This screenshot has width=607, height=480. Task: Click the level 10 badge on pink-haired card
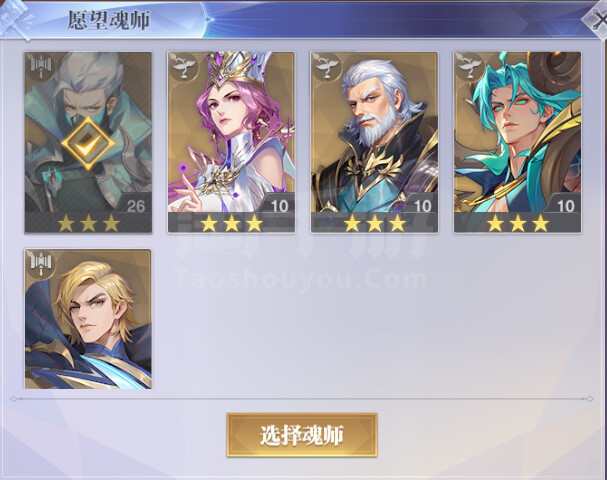(x=279, y=206)
